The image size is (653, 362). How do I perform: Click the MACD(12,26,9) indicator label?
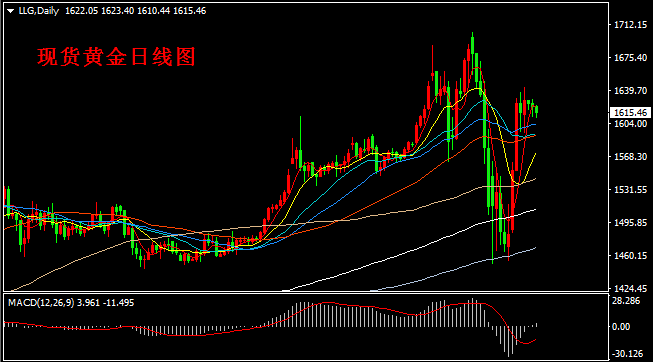click(x=41, y=303)
